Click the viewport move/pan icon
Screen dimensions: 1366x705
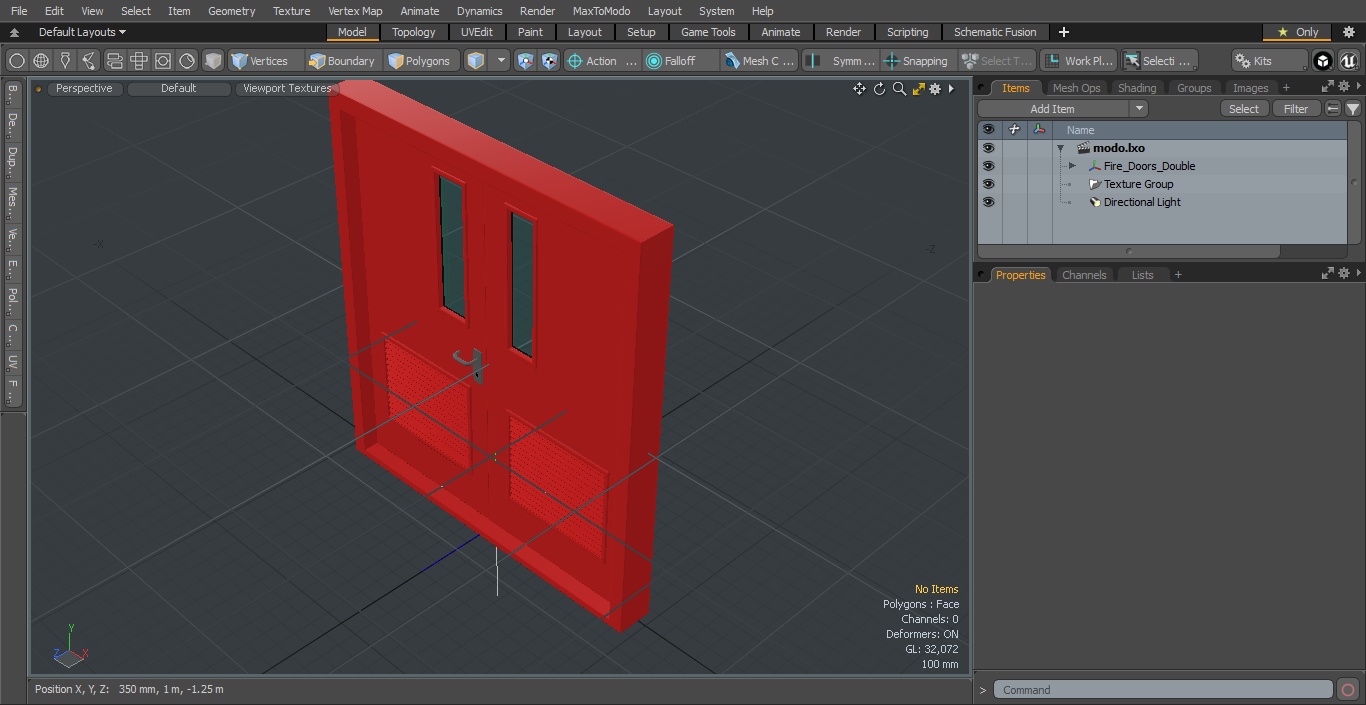[859, 89]
